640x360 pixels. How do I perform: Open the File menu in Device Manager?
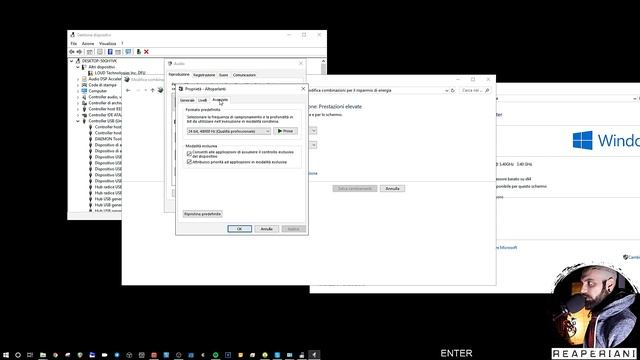click(x=73, y=44)
